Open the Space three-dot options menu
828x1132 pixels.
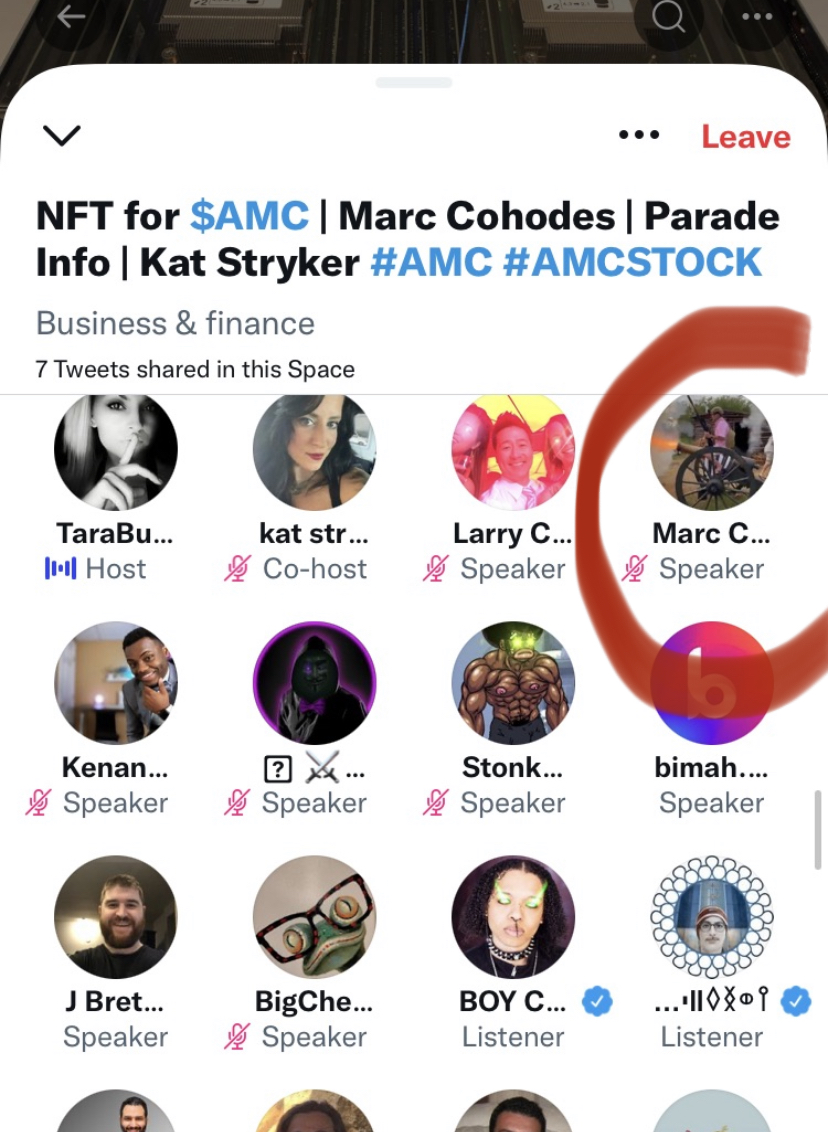[639, 135]
